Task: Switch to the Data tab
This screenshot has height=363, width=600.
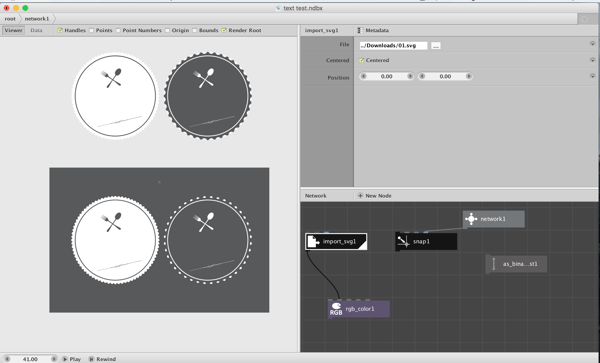Action: tap(36, 30)
